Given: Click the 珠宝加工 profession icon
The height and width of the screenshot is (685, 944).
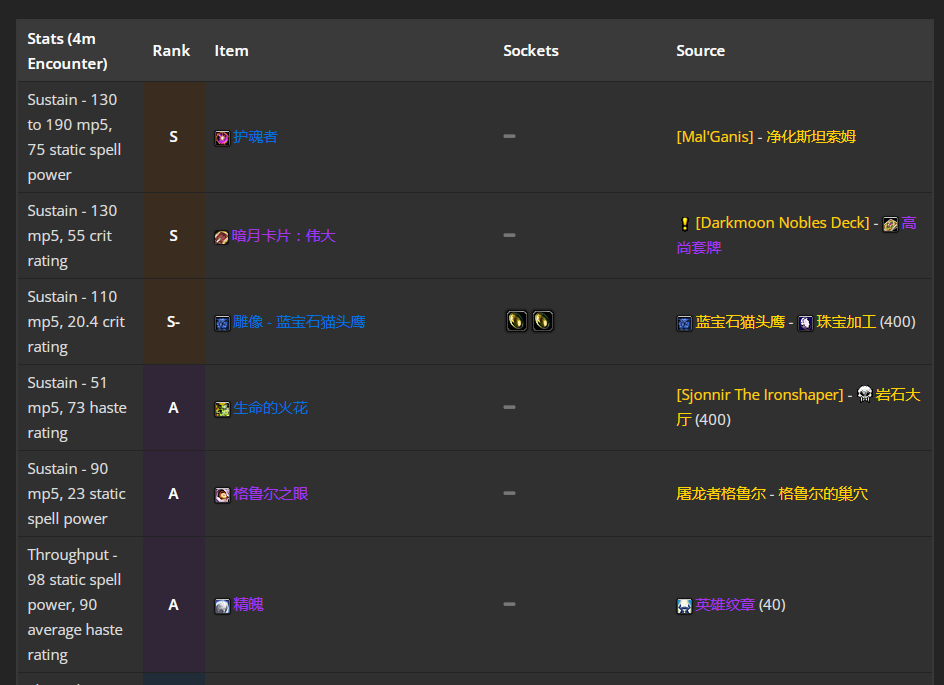Looking at the screenshot, I should pos(805,323).
